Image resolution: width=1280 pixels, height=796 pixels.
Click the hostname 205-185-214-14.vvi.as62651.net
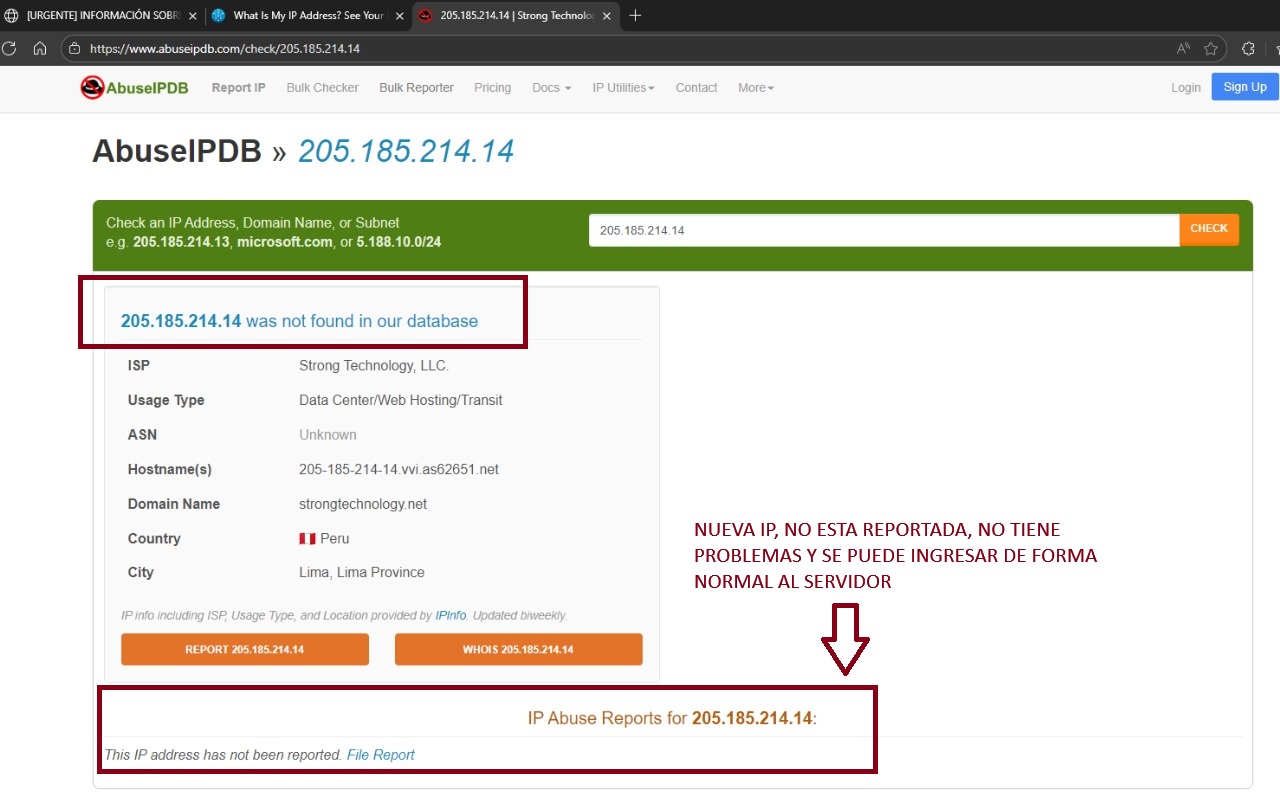[x=399, y=469]
